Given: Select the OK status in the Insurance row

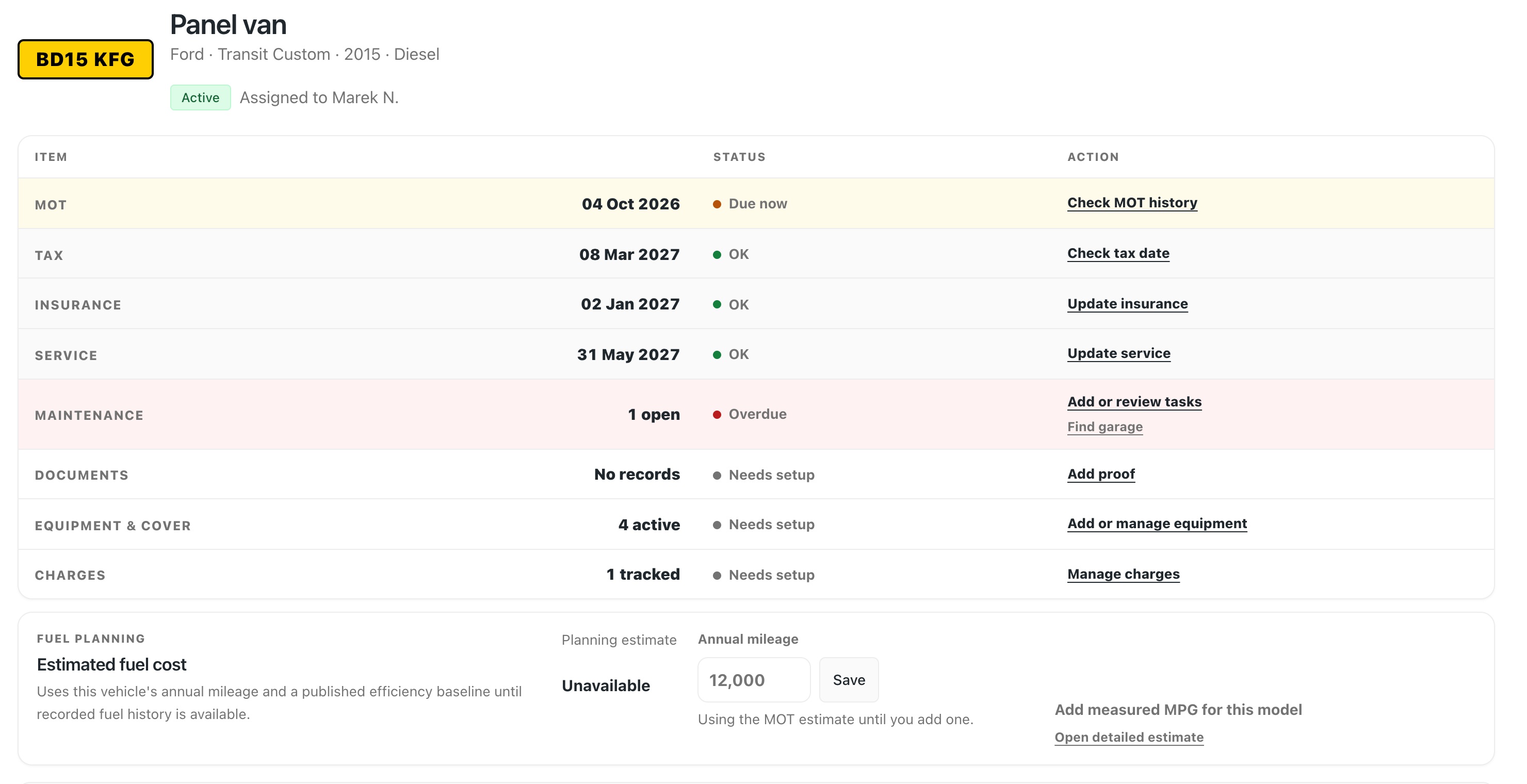Looking at the screenshot, I should point(731,305).
